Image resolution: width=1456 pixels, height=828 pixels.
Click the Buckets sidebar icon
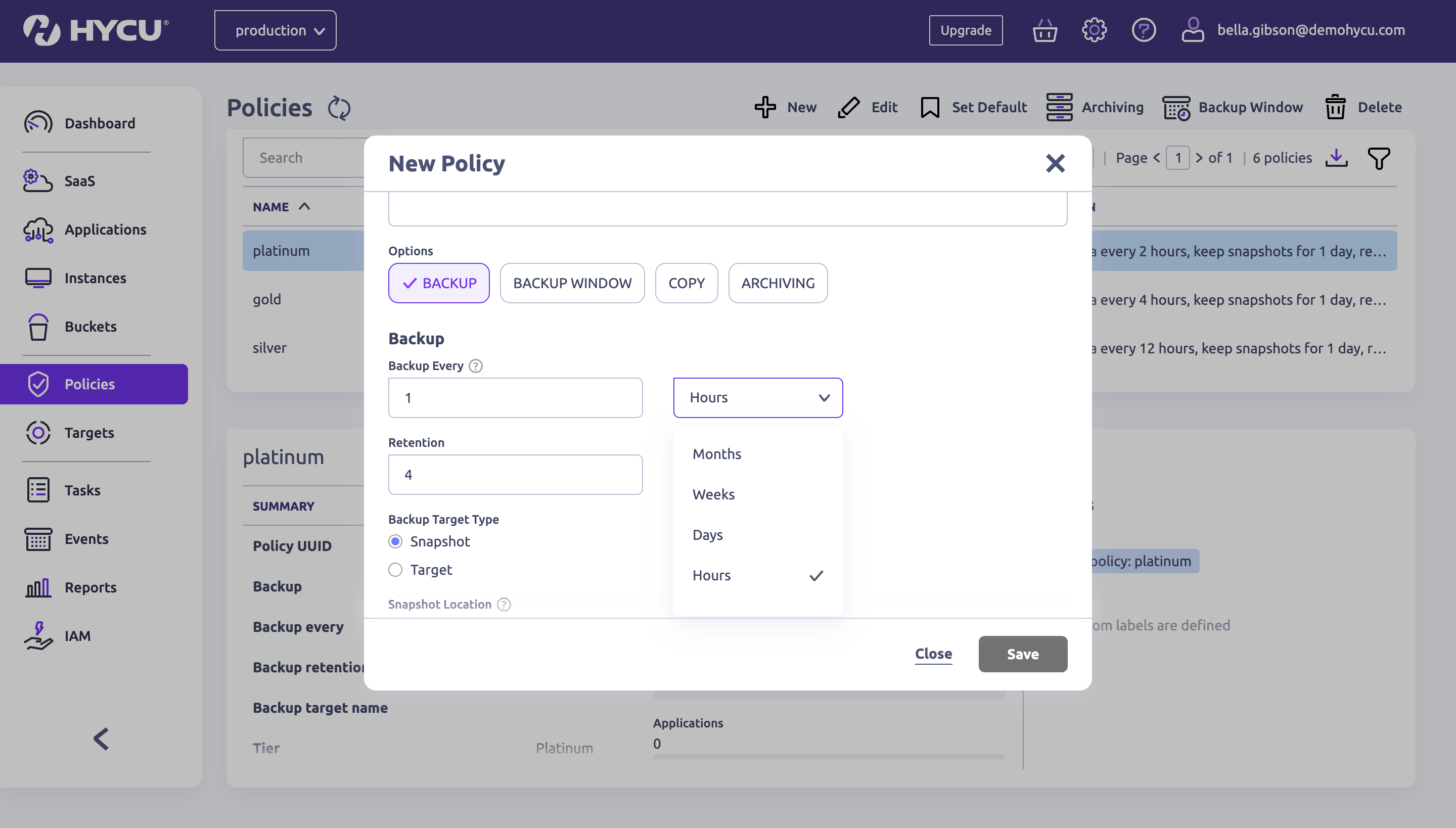click(x=37, y=327)
